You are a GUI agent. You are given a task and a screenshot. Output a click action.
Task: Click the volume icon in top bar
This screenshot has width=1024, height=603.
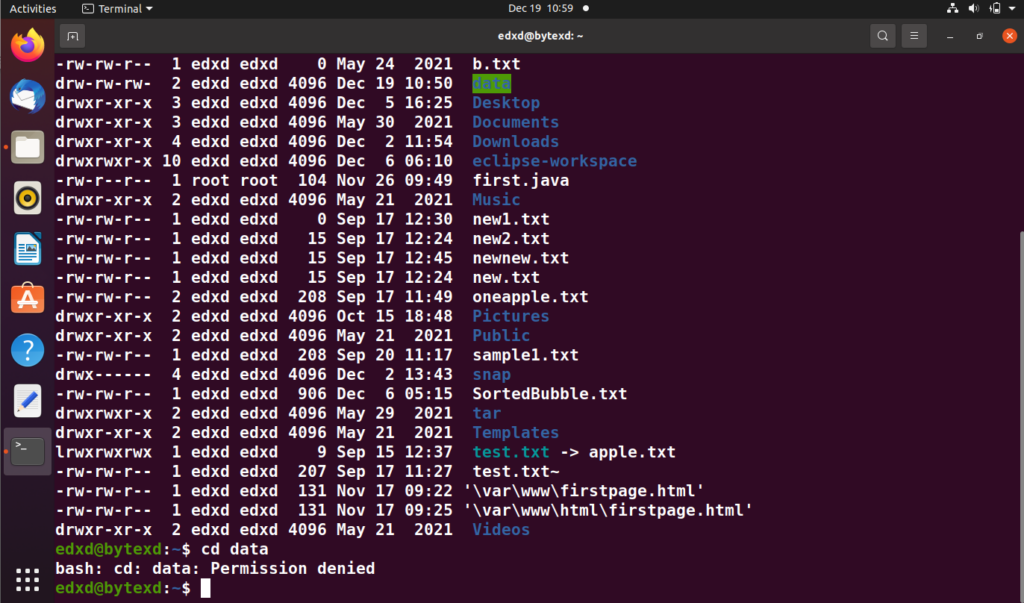tap(974, 8)
